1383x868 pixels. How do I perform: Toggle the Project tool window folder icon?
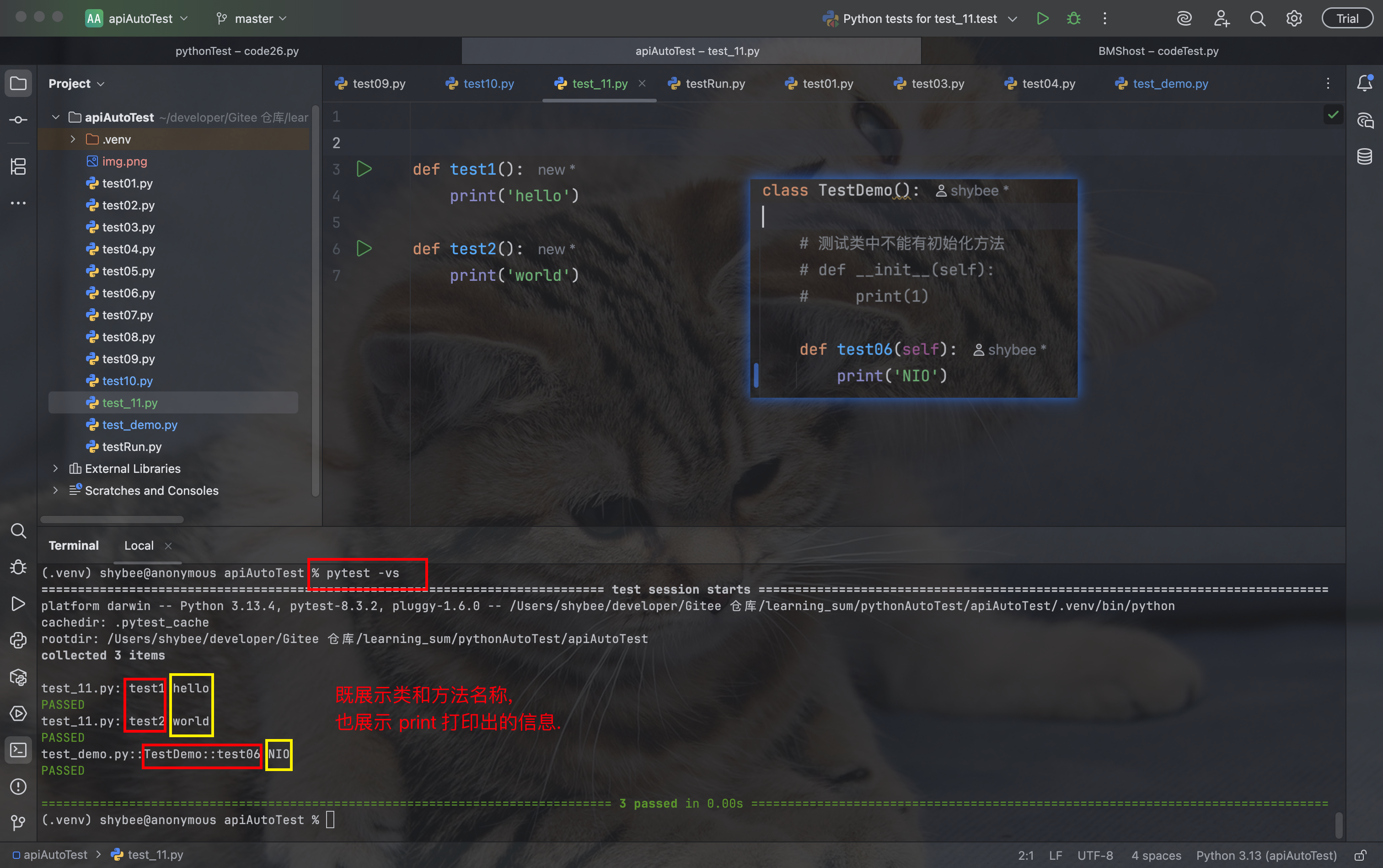[x=18, y=83]
